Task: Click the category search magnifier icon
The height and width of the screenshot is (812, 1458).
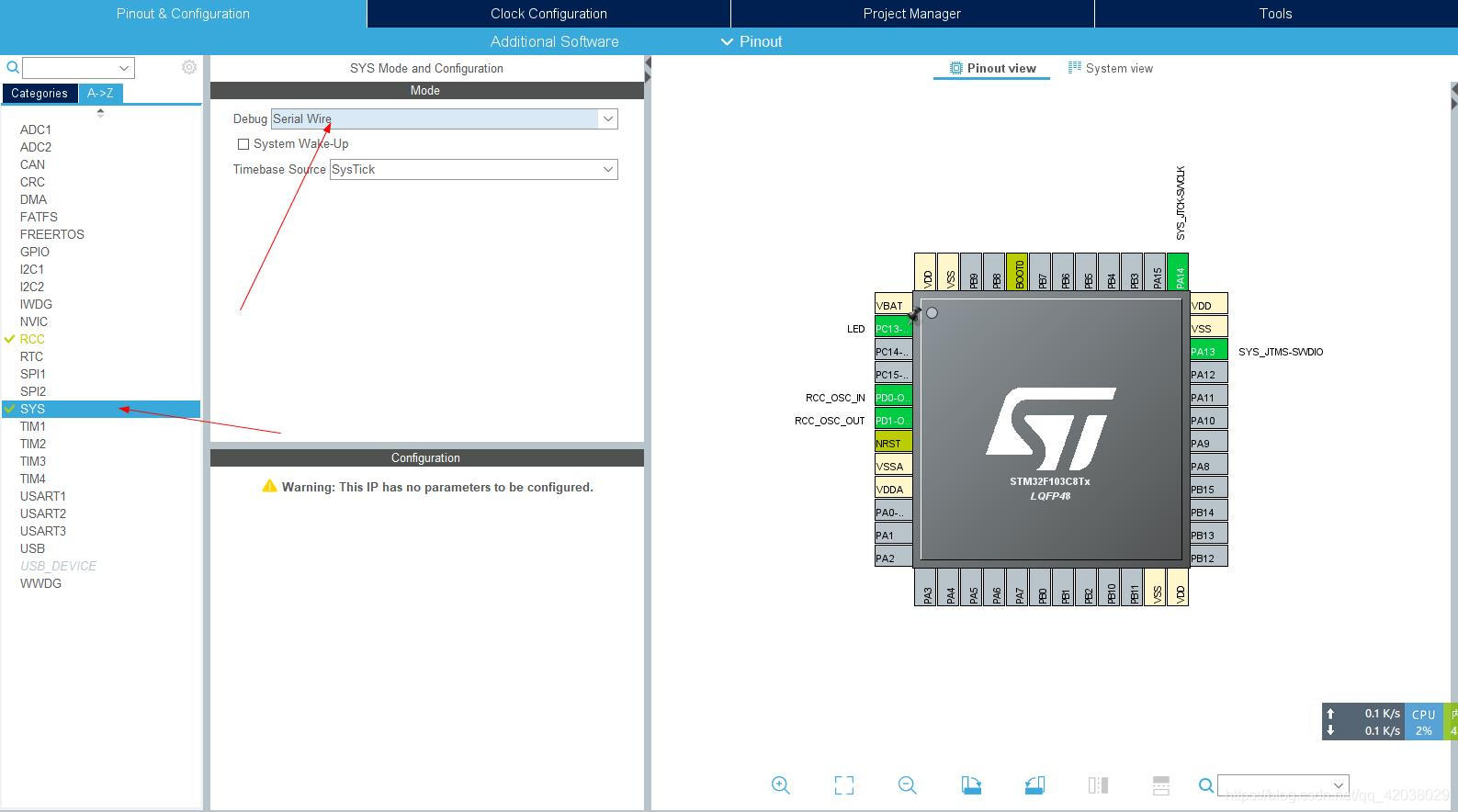Action: [13, 67]
